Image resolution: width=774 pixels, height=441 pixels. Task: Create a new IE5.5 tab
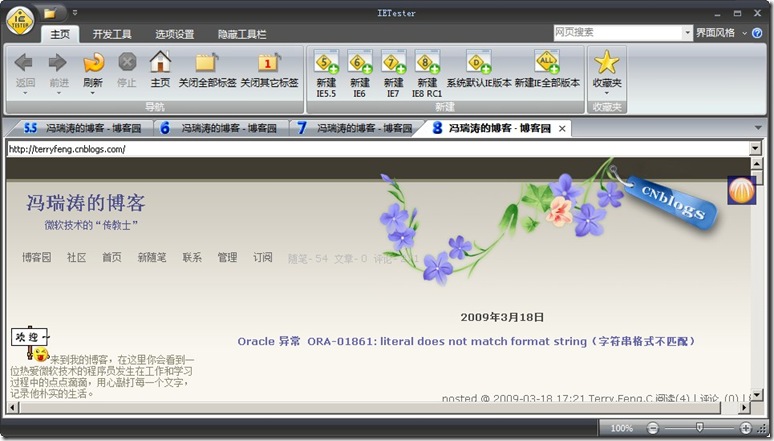pos(326,73)
